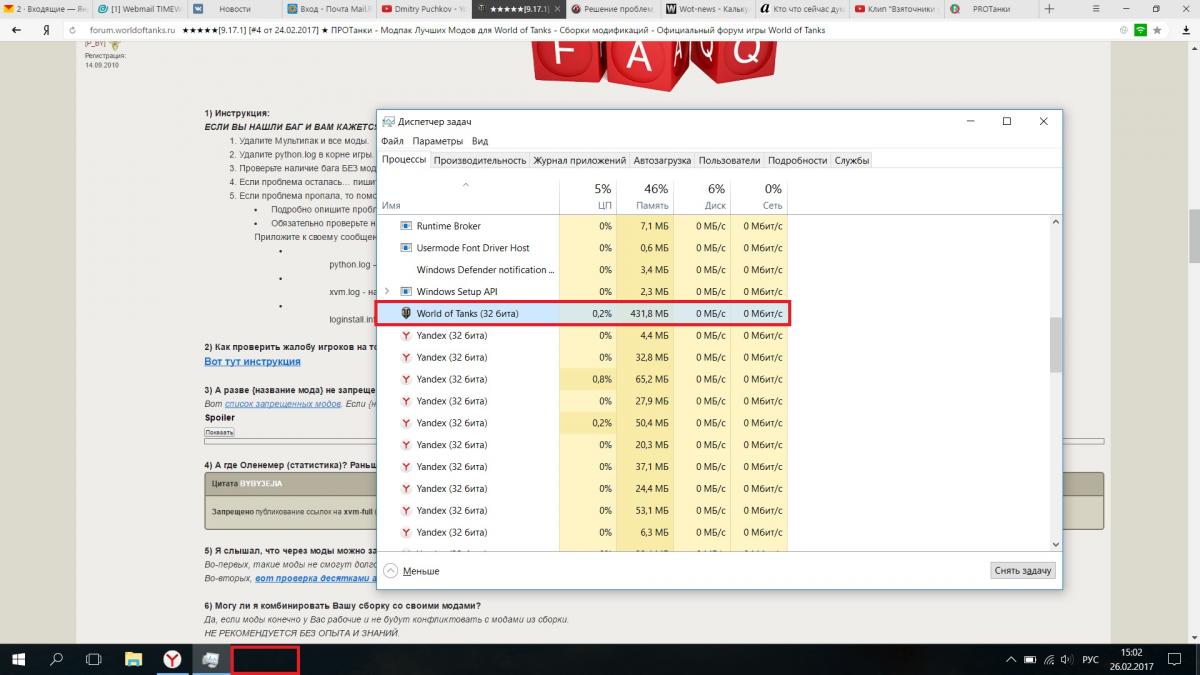
Task: Click the browser back arrow
Action: 17,30
